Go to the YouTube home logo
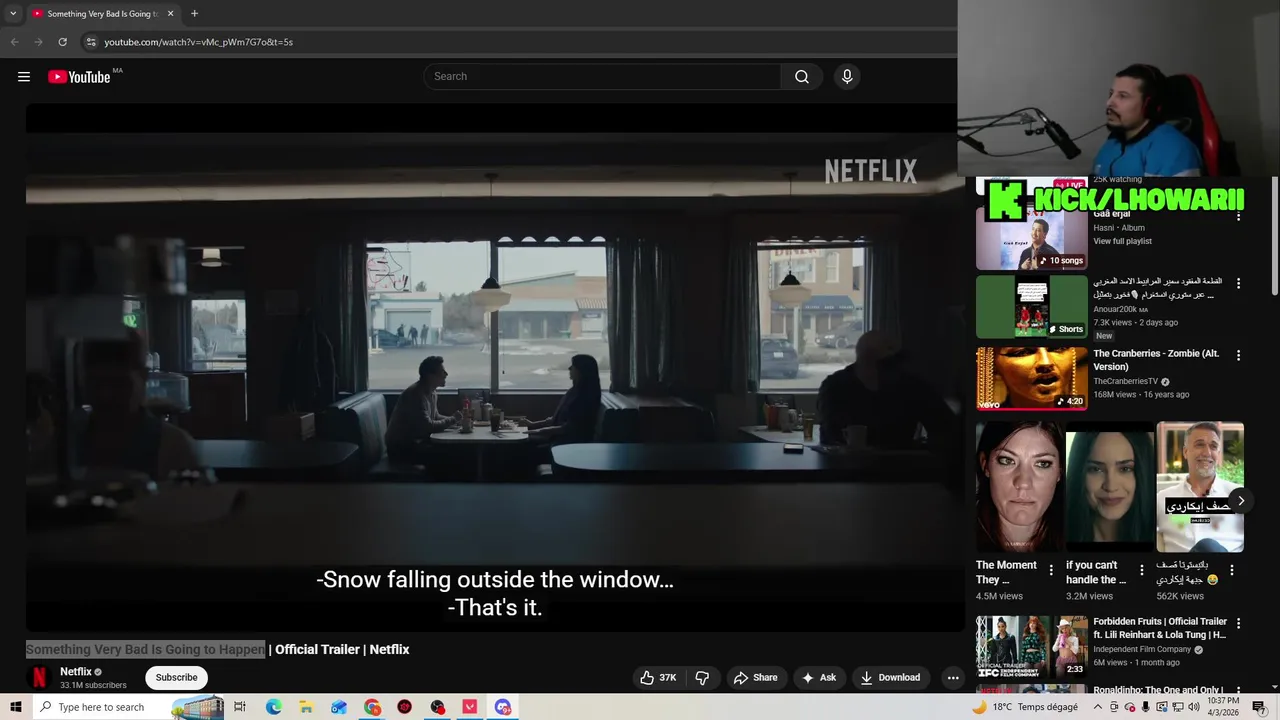 (x=79, y=77)
